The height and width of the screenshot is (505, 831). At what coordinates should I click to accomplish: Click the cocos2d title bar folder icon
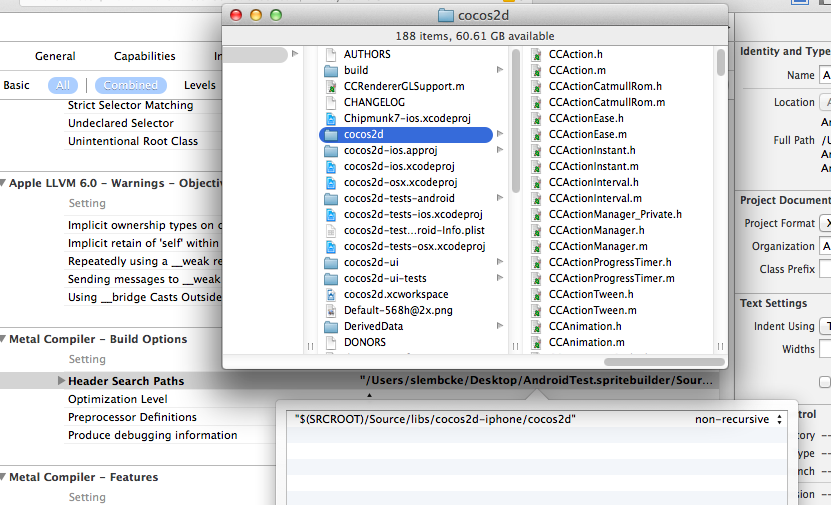446,15
